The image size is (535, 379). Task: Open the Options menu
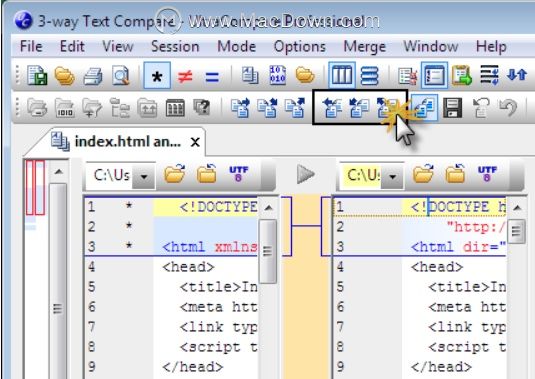pyautogui.click(x=300, y=46)
